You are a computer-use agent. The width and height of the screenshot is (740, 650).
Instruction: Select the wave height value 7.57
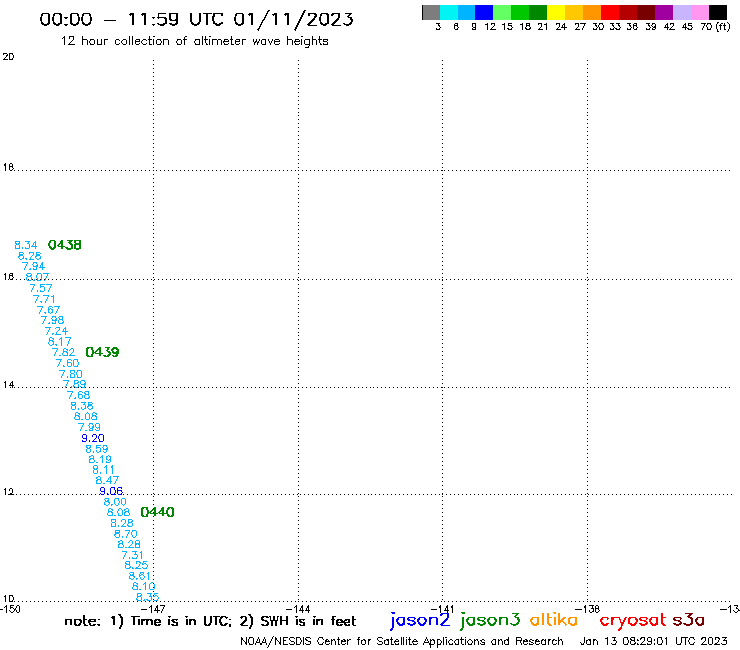pos(41,288)
